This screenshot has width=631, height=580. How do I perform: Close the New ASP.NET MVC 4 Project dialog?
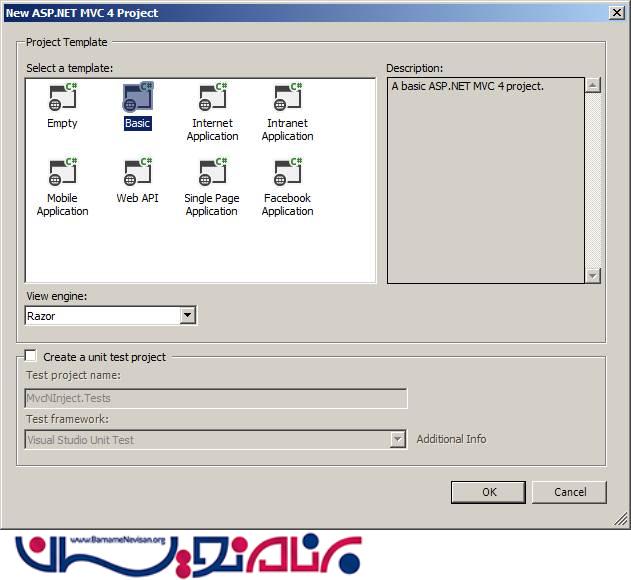617,13
